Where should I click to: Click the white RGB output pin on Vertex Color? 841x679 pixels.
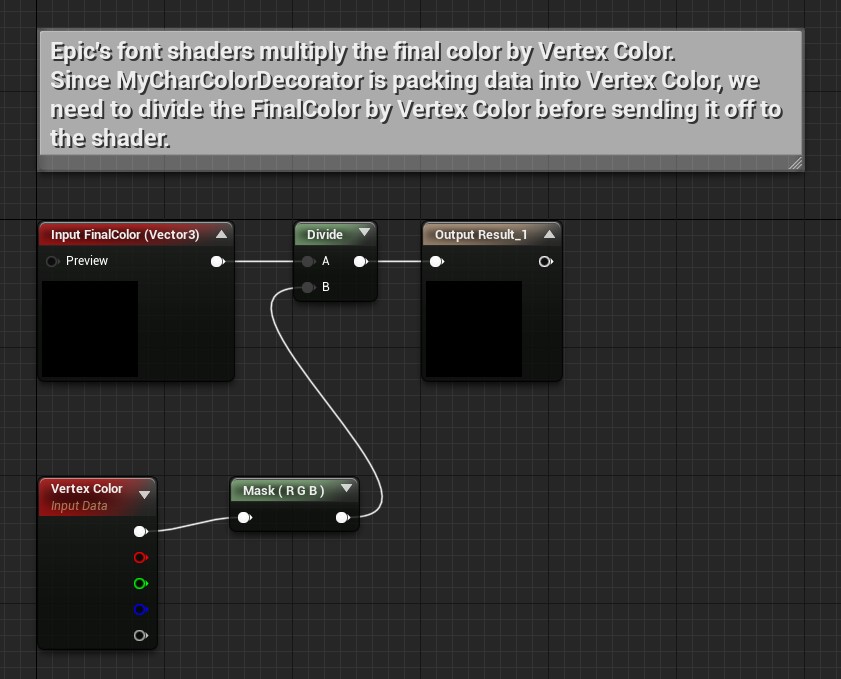pos(140,532)
